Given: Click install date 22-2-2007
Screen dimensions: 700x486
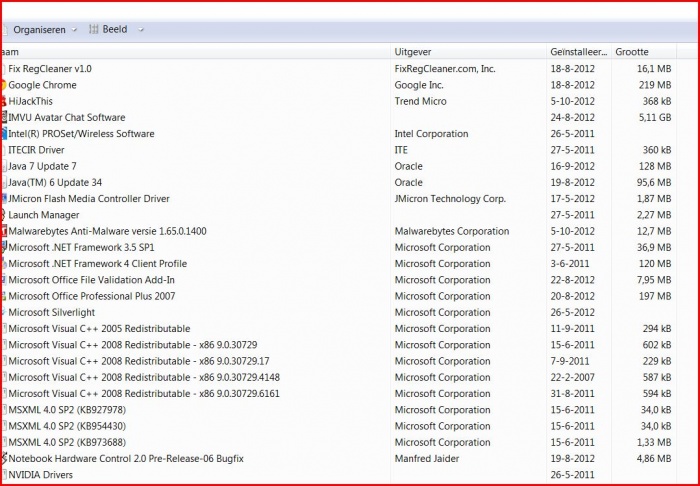Looking at the screenshot, I should pyautogui.click(x=572, y=377).
